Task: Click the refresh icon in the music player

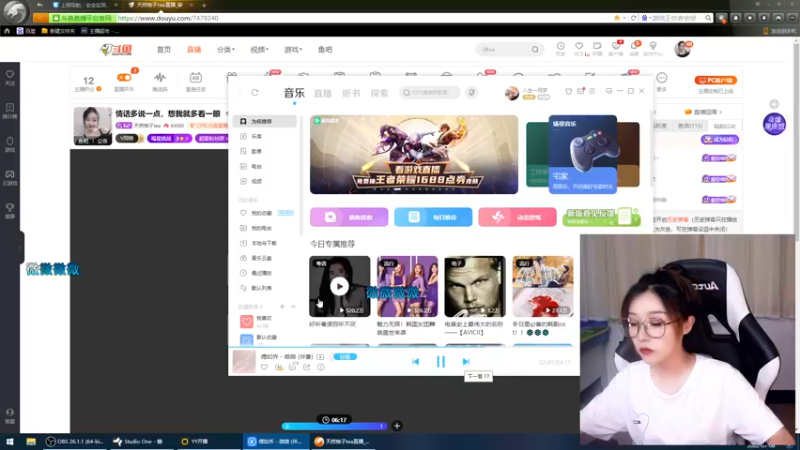Action: point(255,92)
